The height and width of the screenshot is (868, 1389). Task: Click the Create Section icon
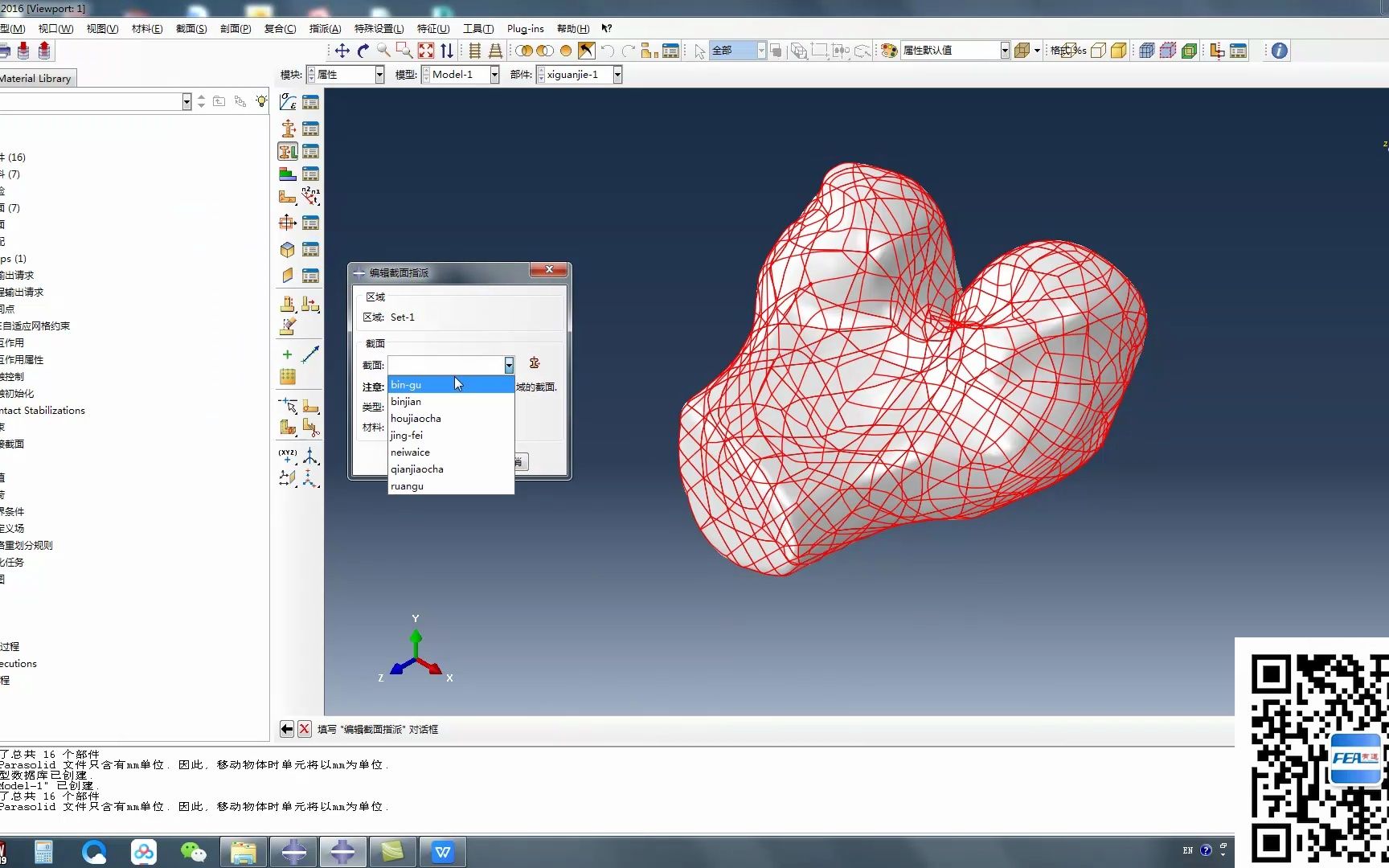[x=288, y=128]
